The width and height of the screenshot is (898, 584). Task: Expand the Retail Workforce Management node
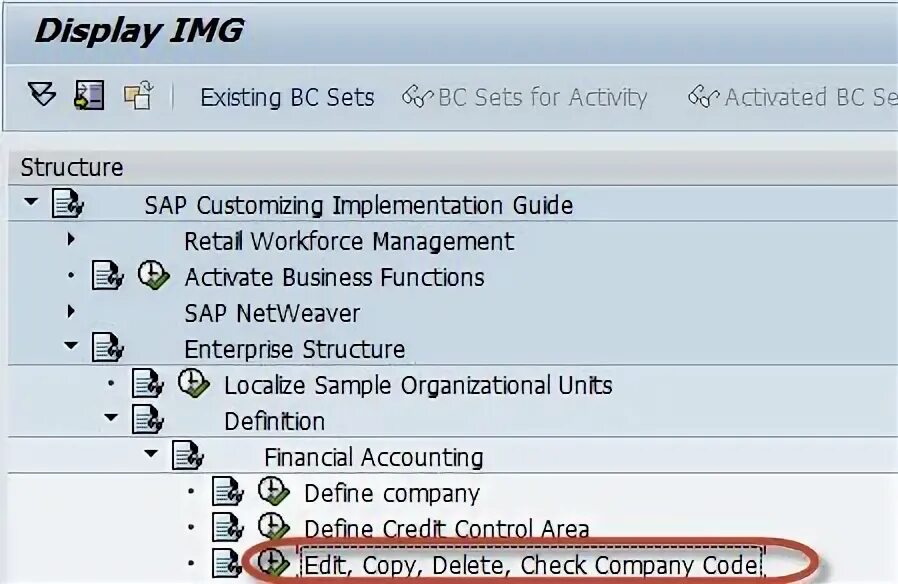(x=71, y=239)
